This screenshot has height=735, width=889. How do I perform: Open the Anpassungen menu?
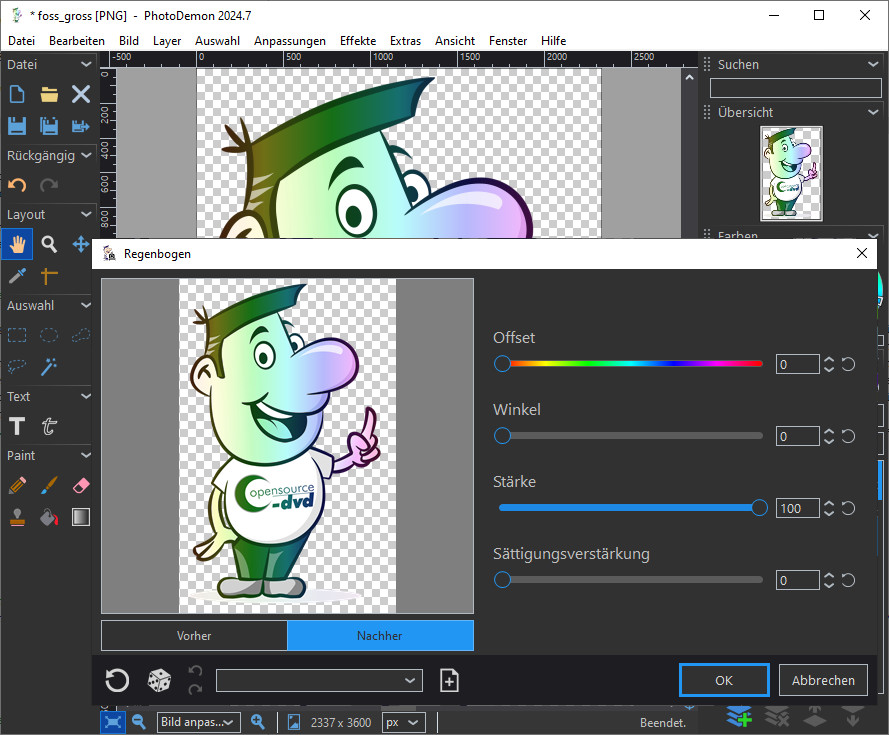coord(290,41)
